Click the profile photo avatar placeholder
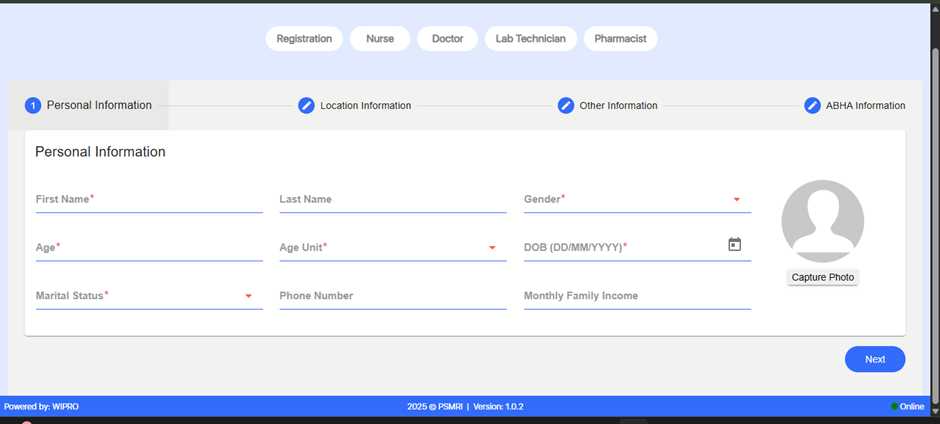 822,221
